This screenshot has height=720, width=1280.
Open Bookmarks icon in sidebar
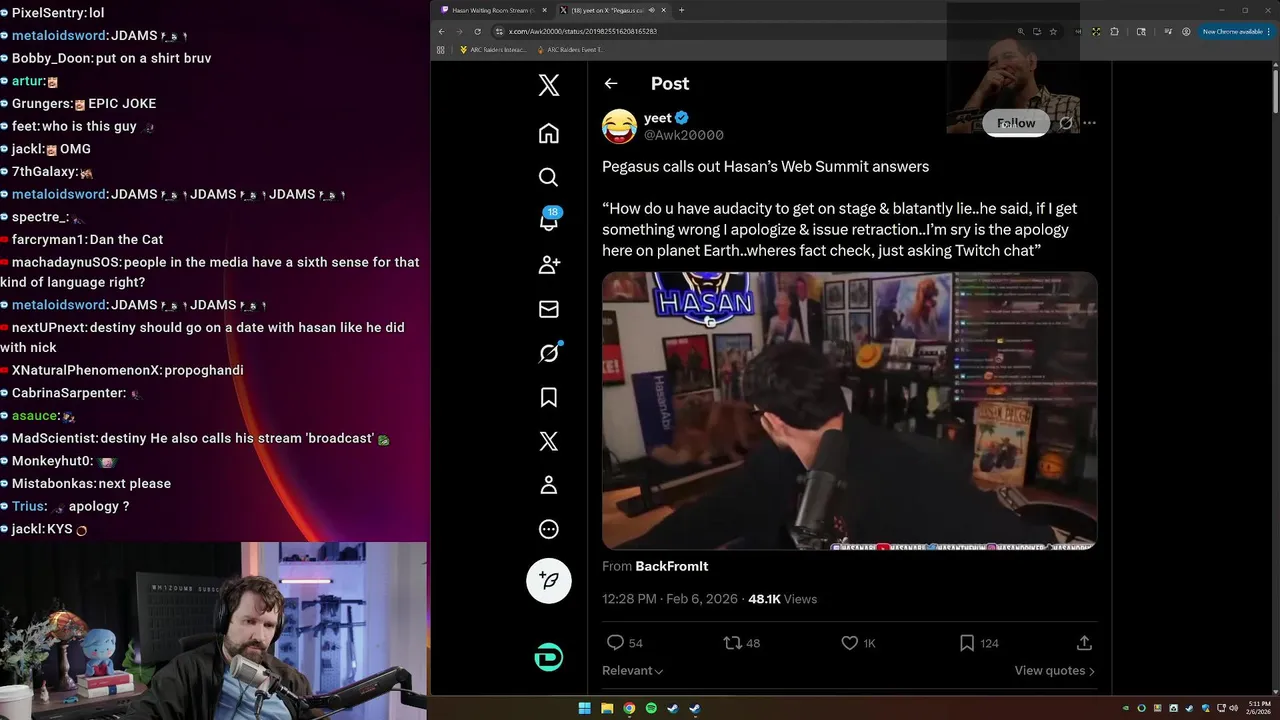(549, 397)
